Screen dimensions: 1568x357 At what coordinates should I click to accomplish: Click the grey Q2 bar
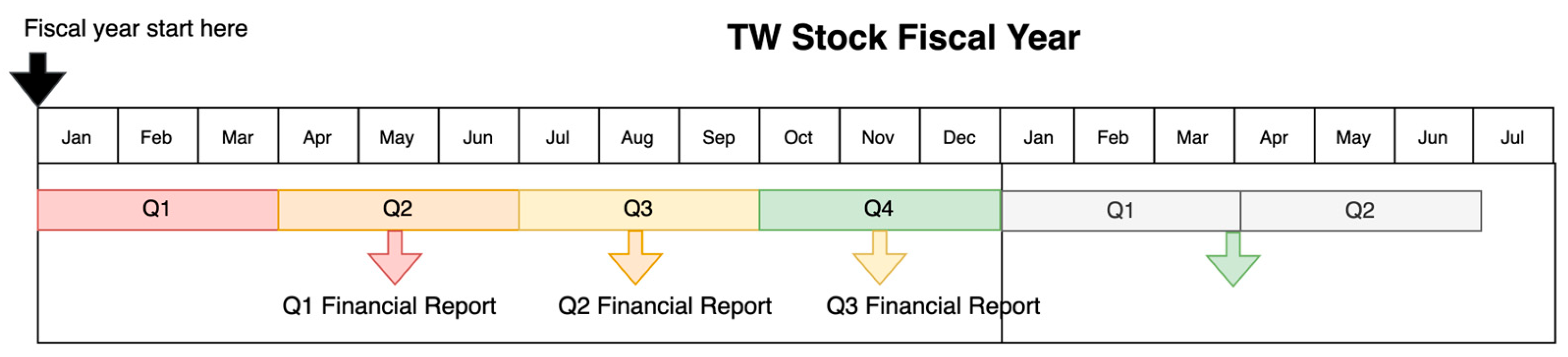(1360, 211)
